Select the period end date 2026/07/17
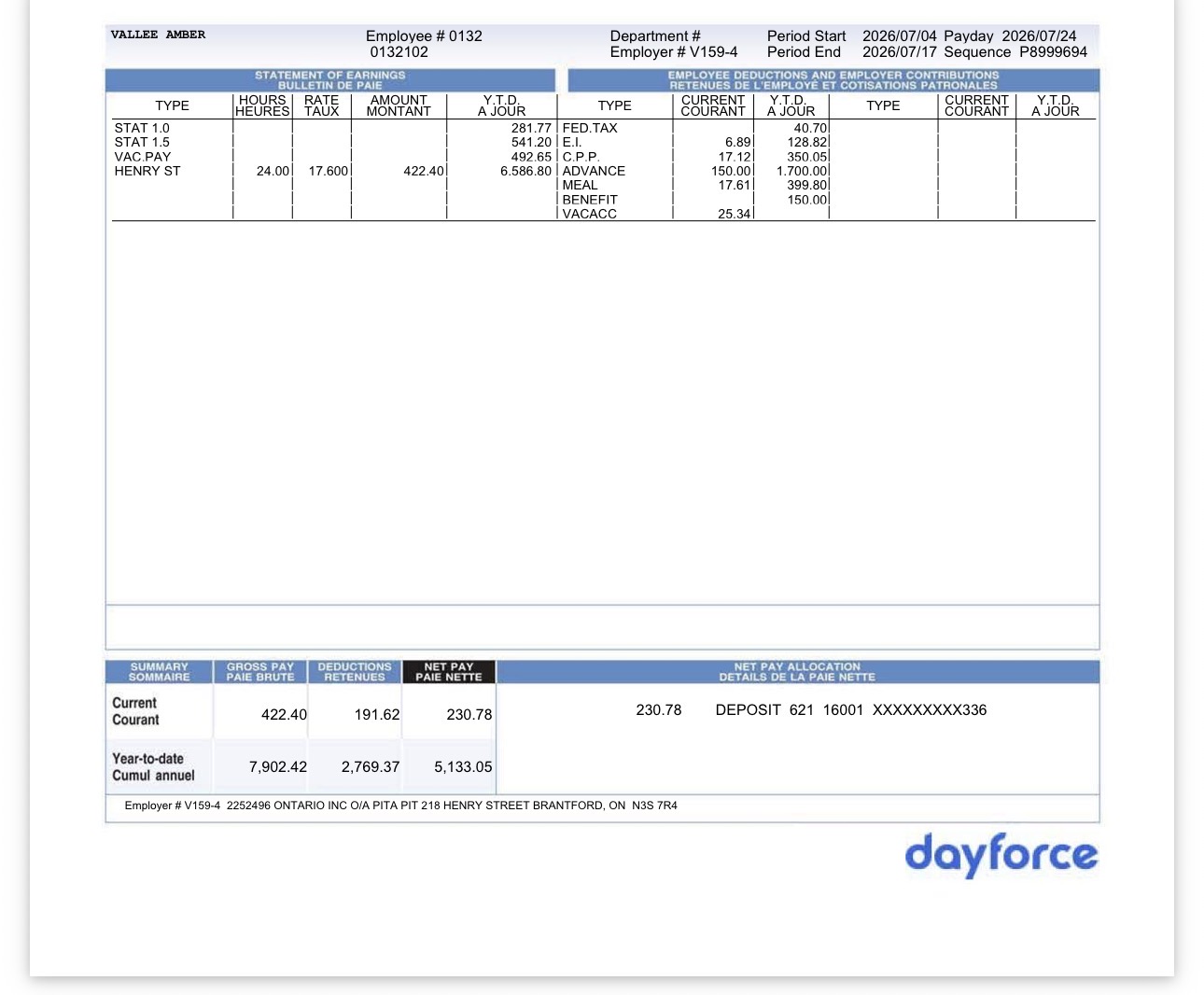This screenshot has height=995, width=1204. pos(899,52)
